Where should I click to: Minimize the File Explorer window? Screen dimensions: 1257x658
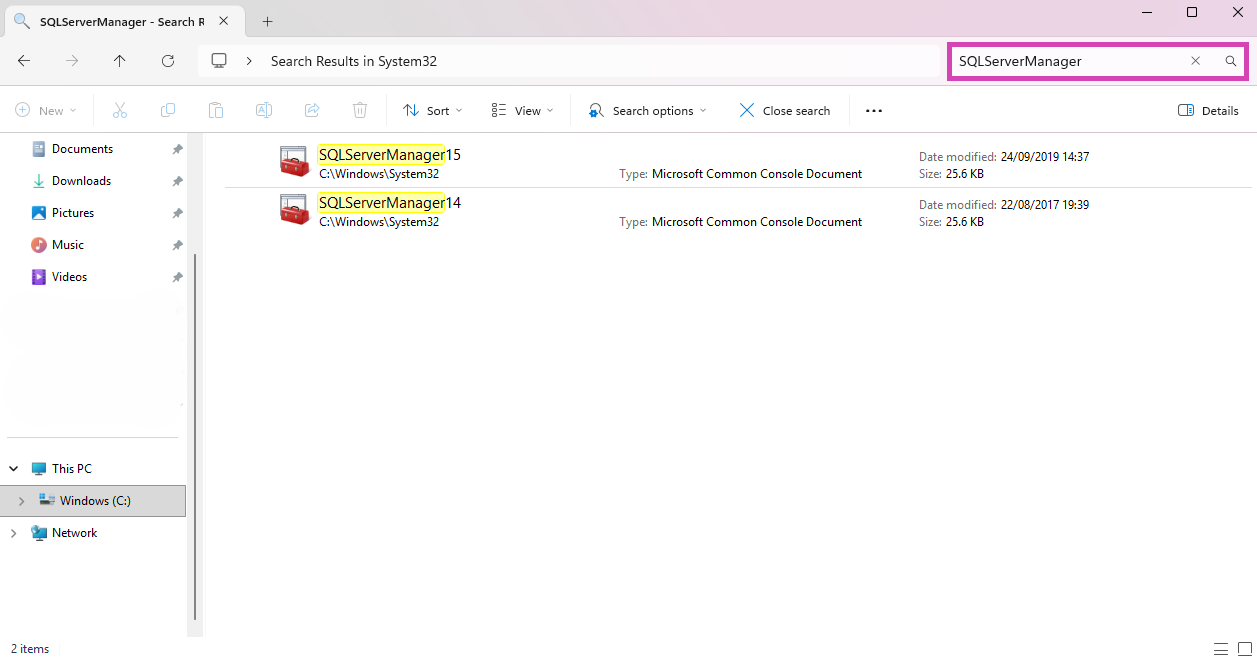coord(1146,12)
